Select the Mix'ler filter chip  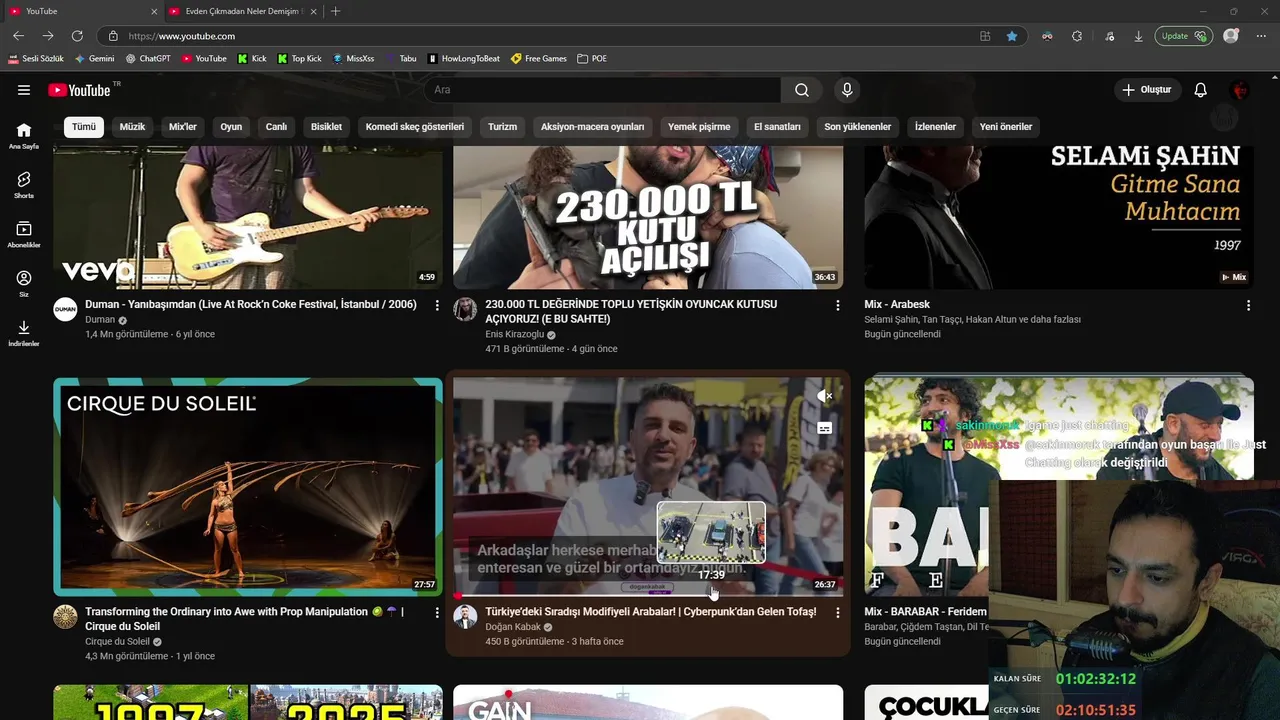pyautogui.click(x=183, y=127)
